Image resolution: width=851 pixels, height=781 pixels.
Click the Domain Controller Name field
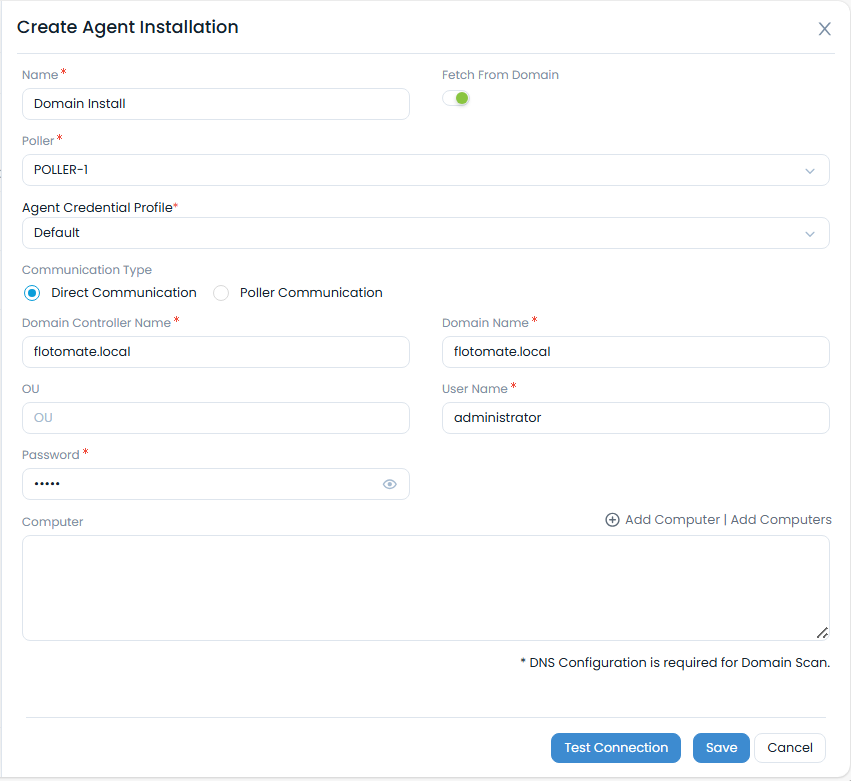(216, 352)
